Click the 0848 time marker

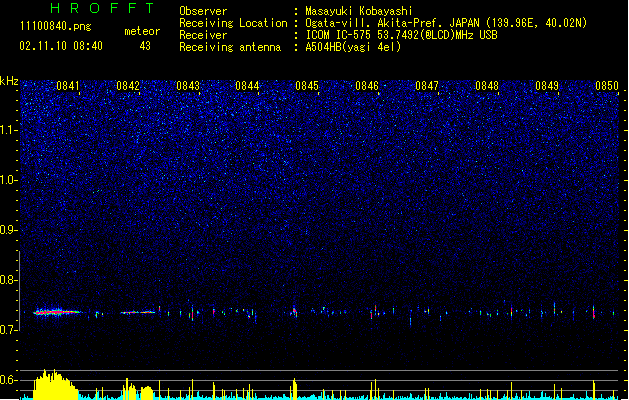487,86
